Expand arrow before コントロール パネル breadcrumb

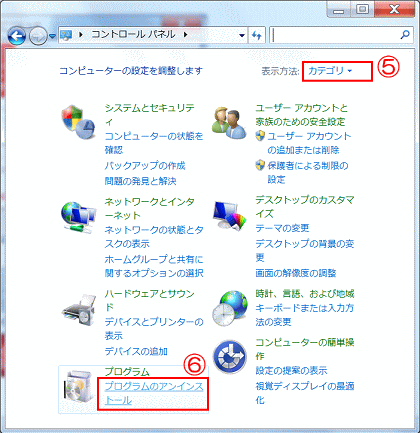click(81, 35)
